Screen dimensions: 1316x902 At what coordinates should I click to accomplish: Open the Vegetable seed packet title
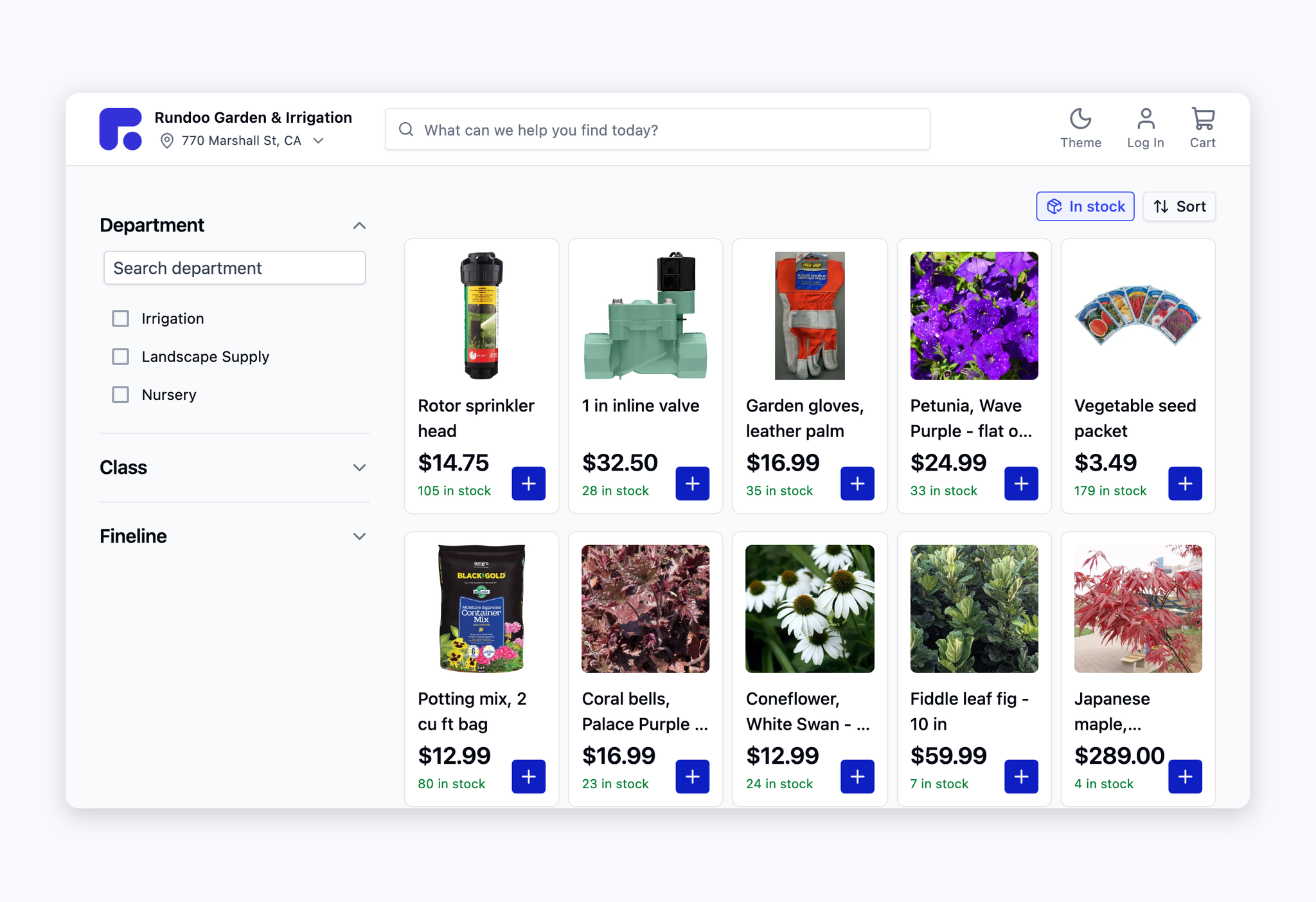click(x=1135, y=419)
